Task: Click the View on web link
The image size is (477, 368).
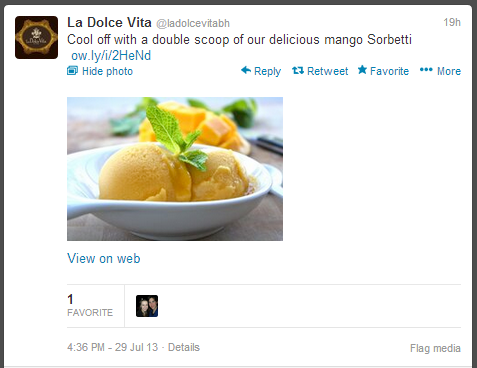Action: [104, 258]
